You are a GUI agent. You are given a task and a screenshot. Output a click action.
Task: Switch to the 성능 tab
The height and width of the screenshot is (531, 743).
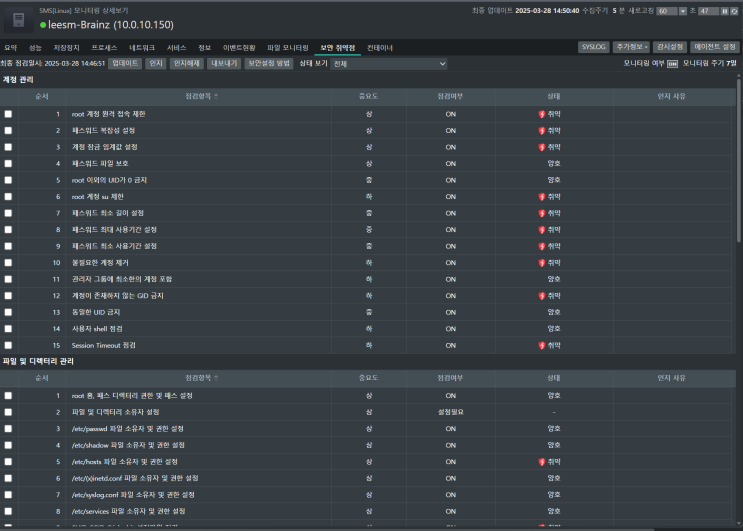[x=35, y=48]
